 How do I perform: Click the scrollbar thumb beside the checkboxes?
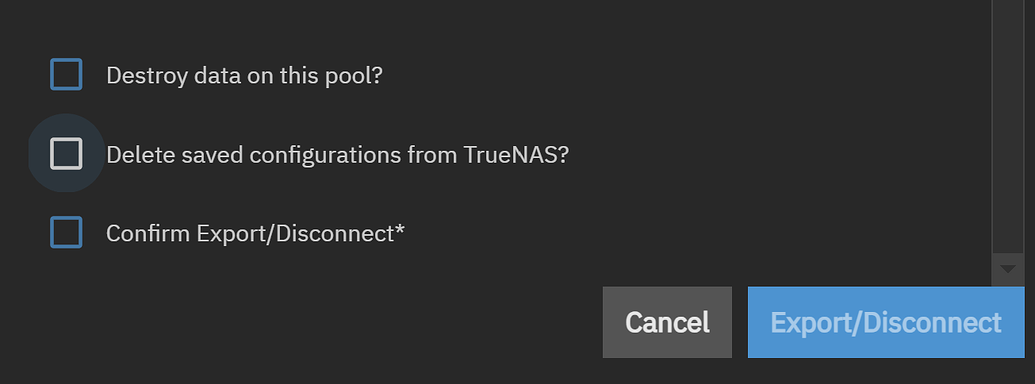click(x=1007, y=125)
